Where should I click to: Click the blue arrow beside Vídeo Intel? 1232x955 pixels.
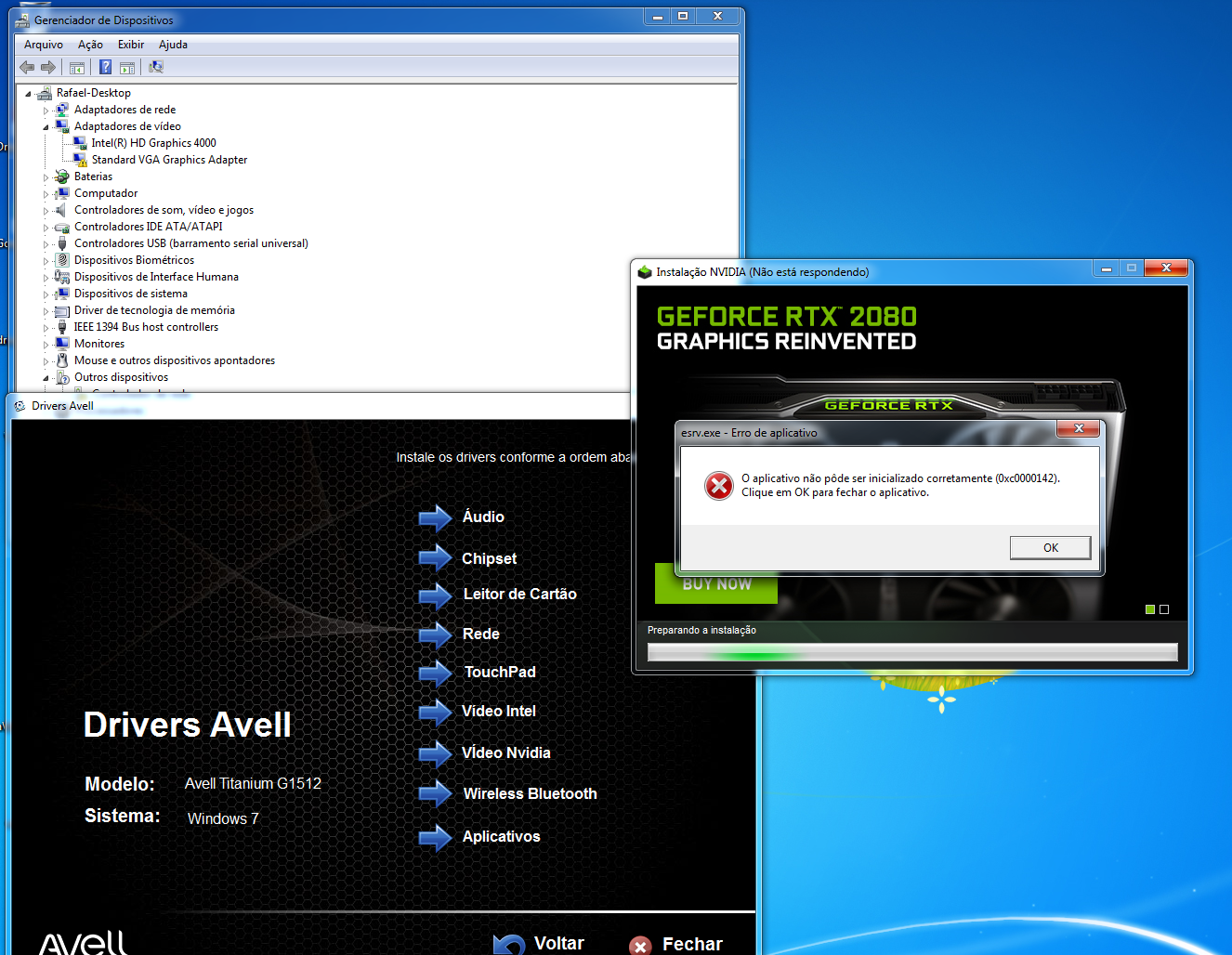point(435,713)
